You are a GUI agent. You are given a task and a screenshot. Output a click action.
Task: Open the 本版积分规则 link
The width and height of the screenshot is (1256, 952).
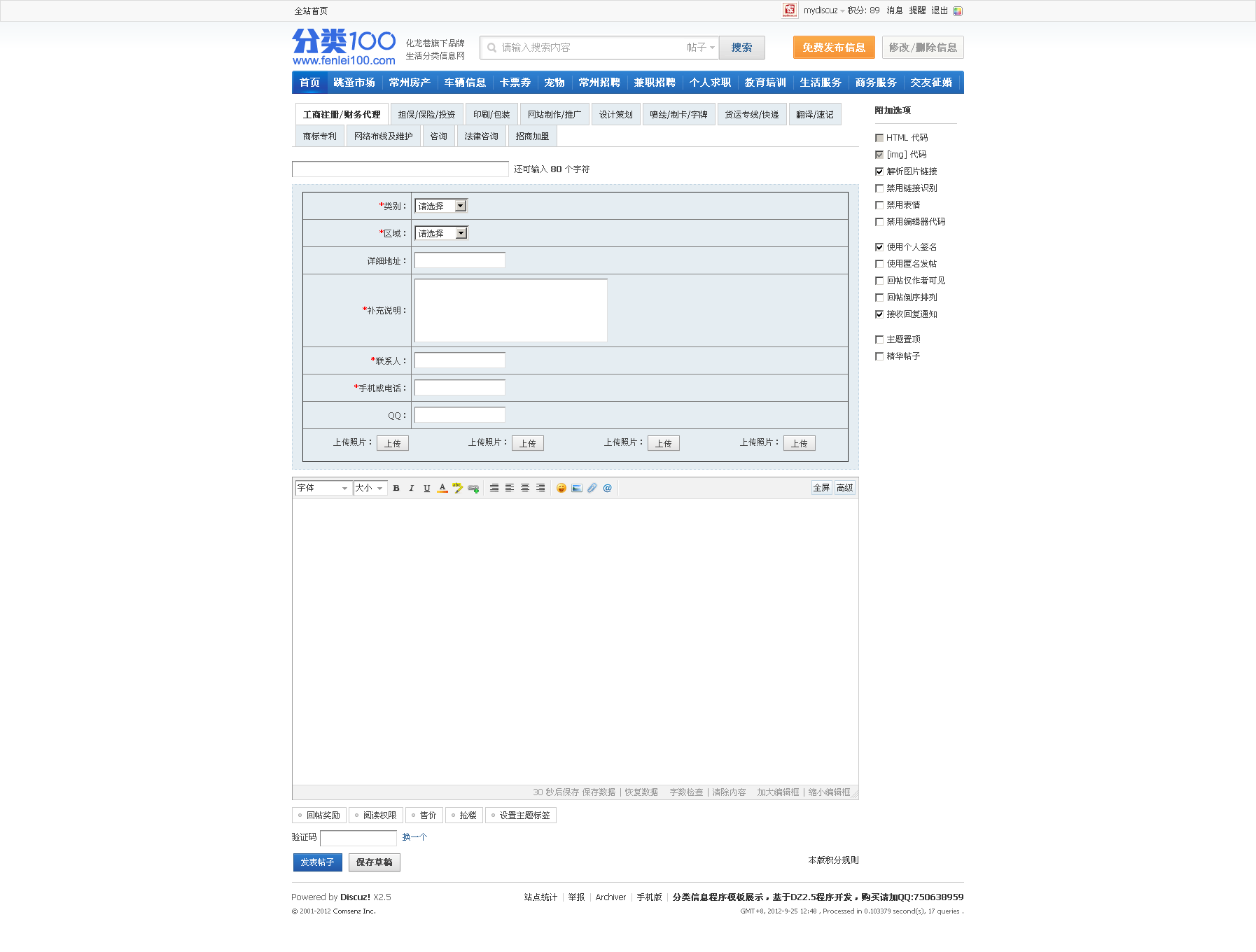(x=833, y=860)
